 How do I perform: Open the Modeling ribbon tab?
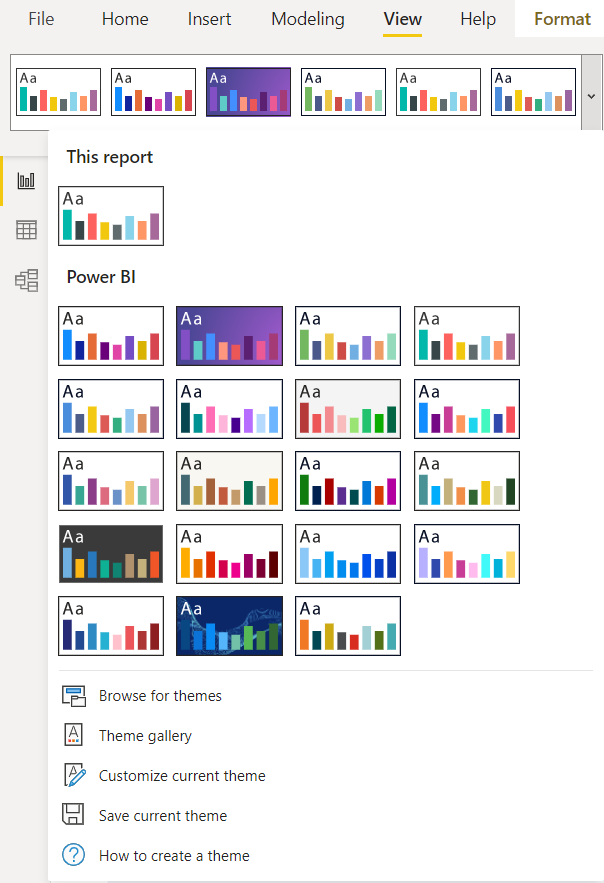pos(307,19)
